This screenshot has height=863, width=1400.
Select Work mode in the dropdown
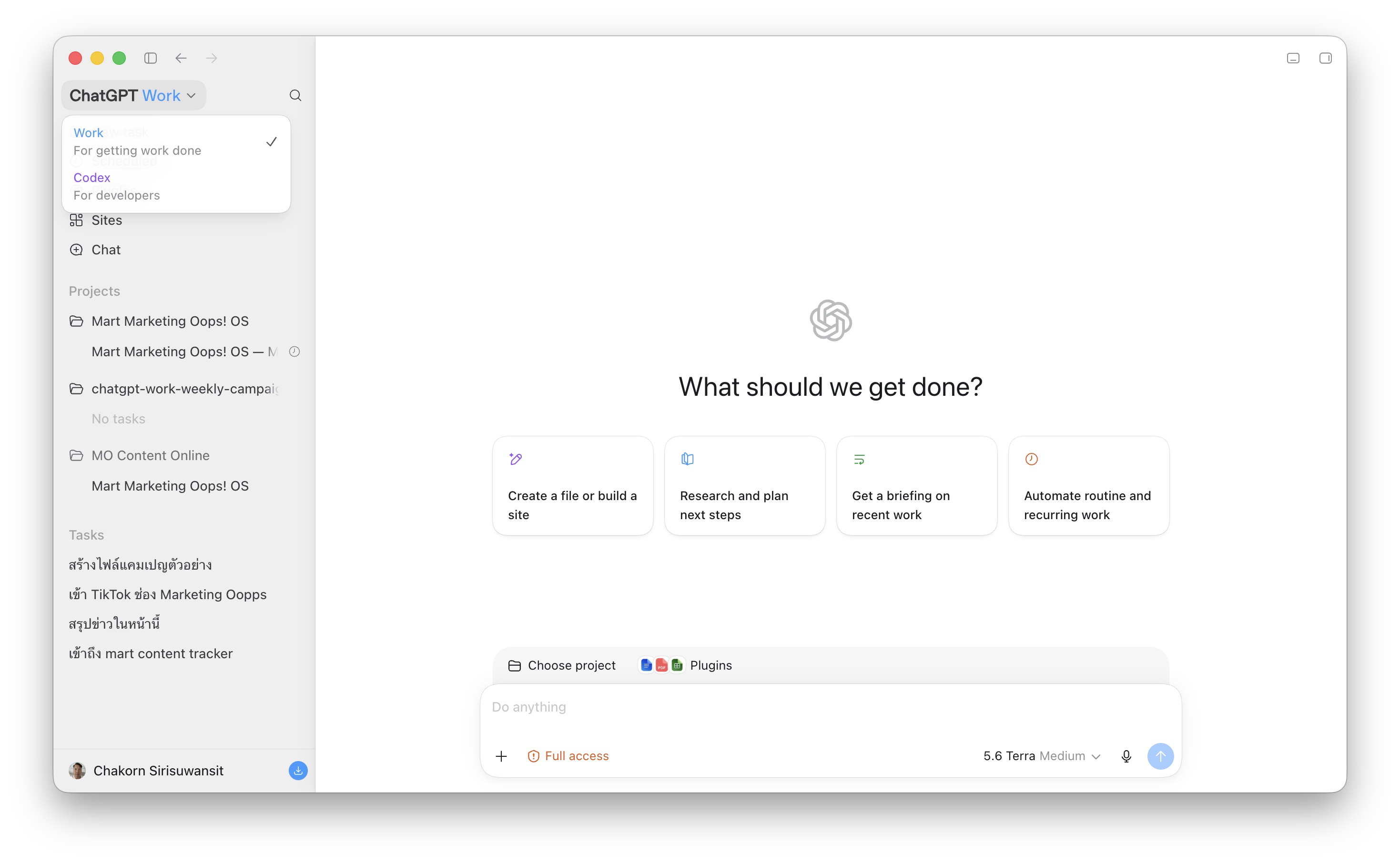[x=175, y=141]
